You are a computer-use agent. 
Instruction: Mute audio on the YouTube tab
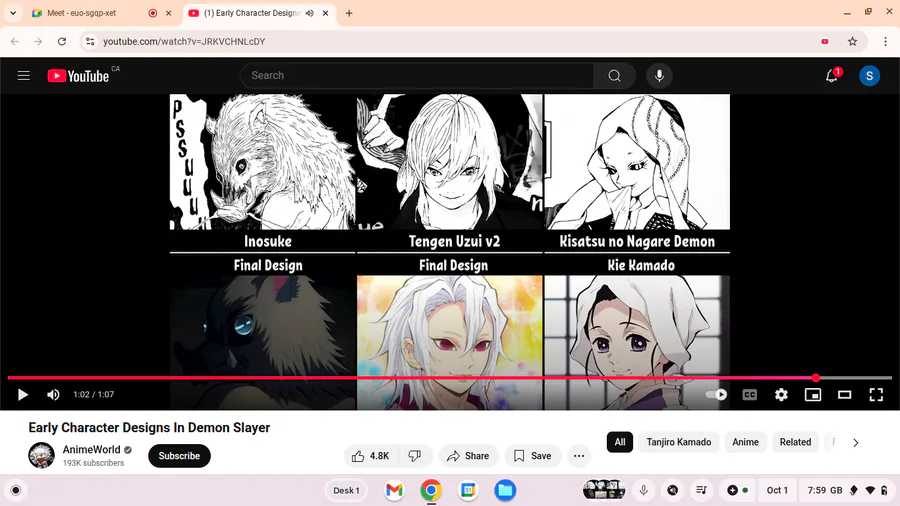(309, 13)
